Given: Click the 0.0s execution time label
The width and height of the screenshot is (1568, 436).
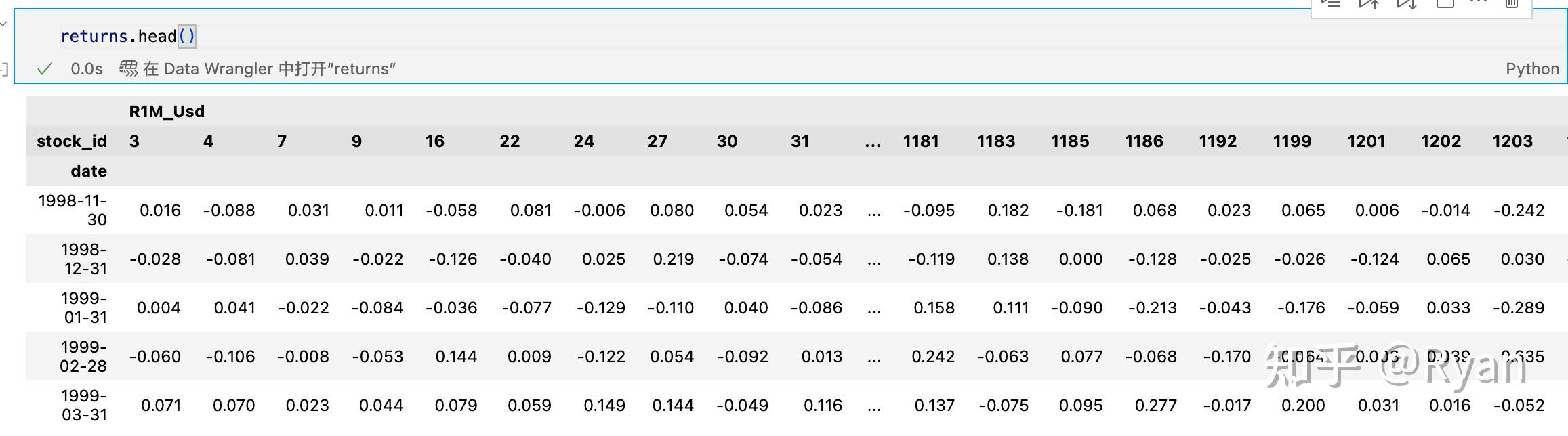Looking at the screenshot, I should [x=87, y=69].
